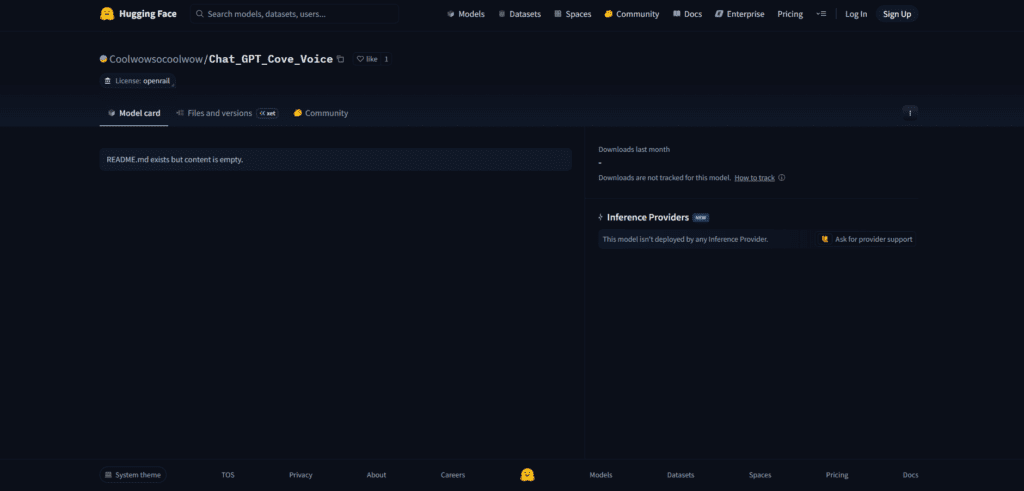Viewport: 1024px width, 491px height.
Task: Open the TOS footer link
Action: [228, 475]
